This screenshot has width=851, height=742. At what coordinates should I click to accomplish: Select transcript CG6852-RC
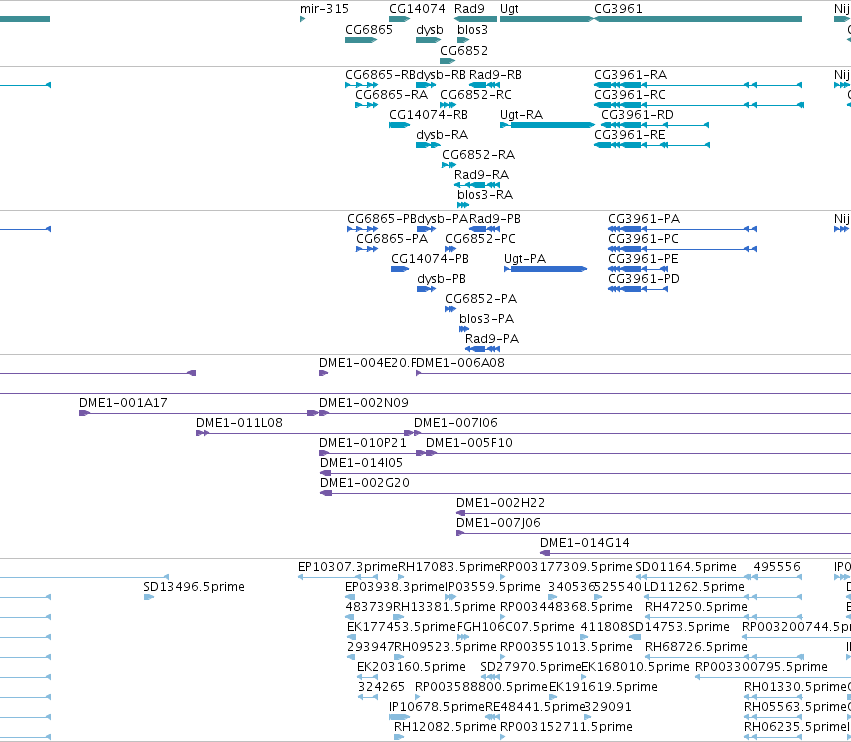point(448,105)
